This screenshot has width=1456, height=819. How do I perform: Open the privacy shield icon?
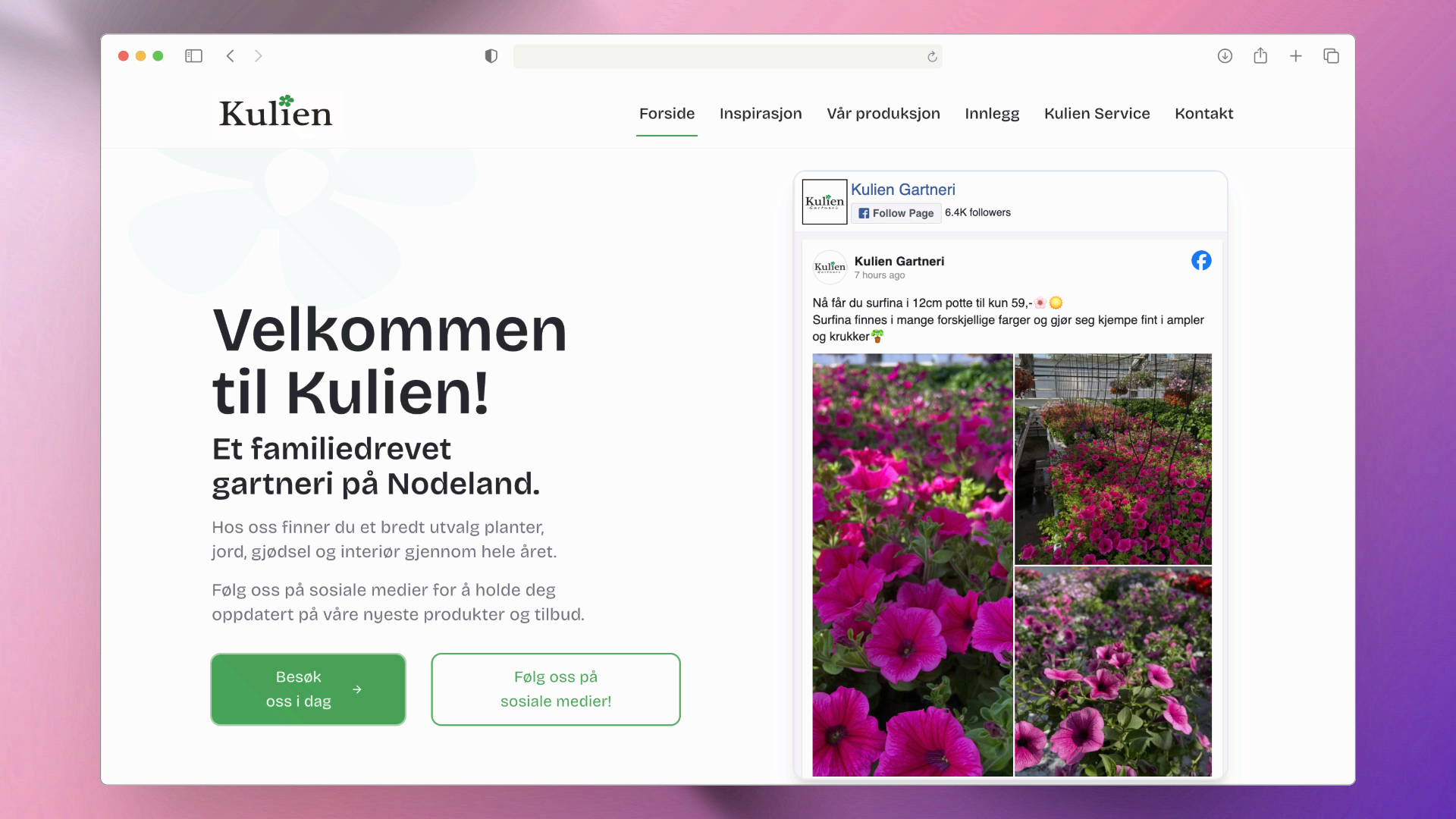(x=491, y=56)
